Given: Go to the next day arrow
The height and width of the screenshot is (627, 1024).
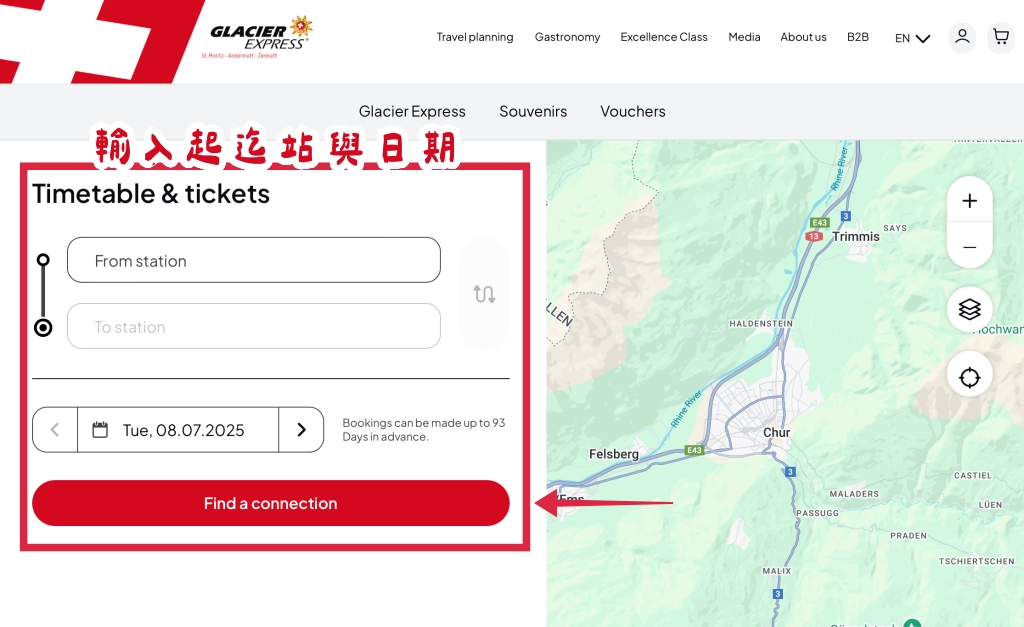Looking at the screenshot, I should (301, 430).
